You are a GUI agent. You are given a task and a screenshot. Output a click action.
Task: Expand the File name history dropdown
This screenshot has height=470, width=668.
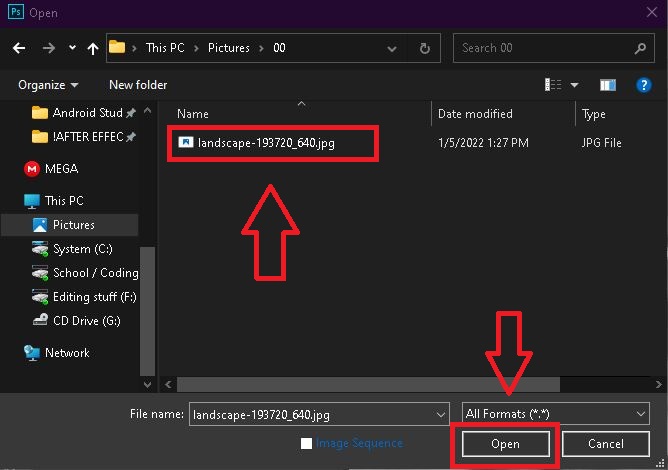(x=441, y=413)
